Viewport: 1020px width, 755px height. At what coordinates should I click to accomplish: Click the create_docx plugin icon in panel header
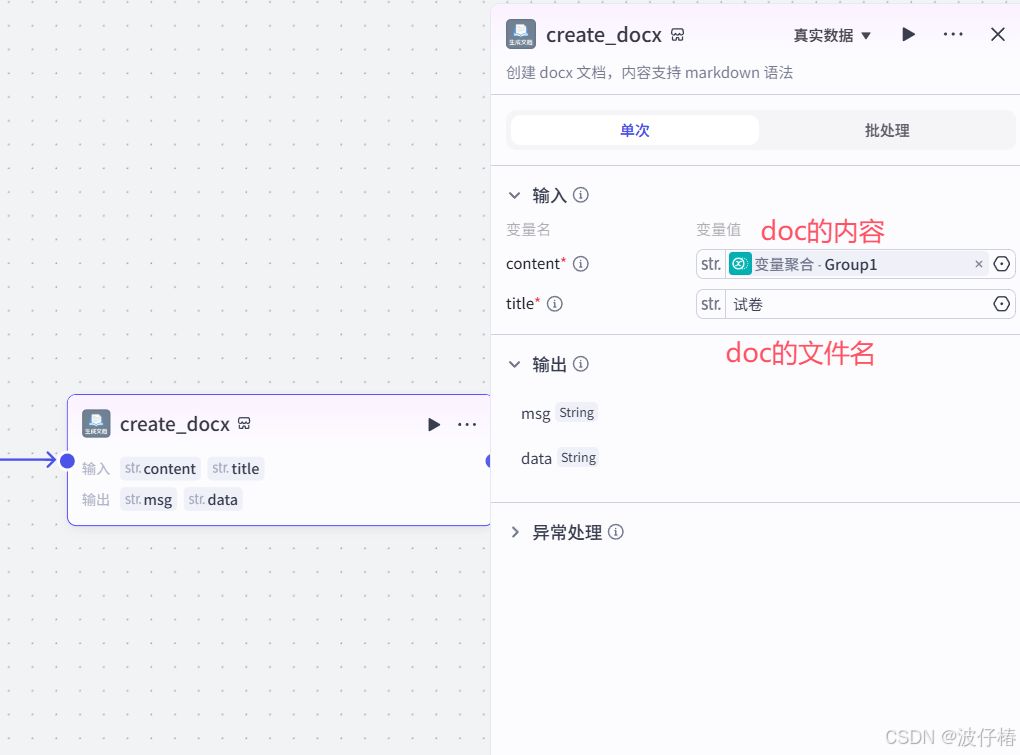520,34
